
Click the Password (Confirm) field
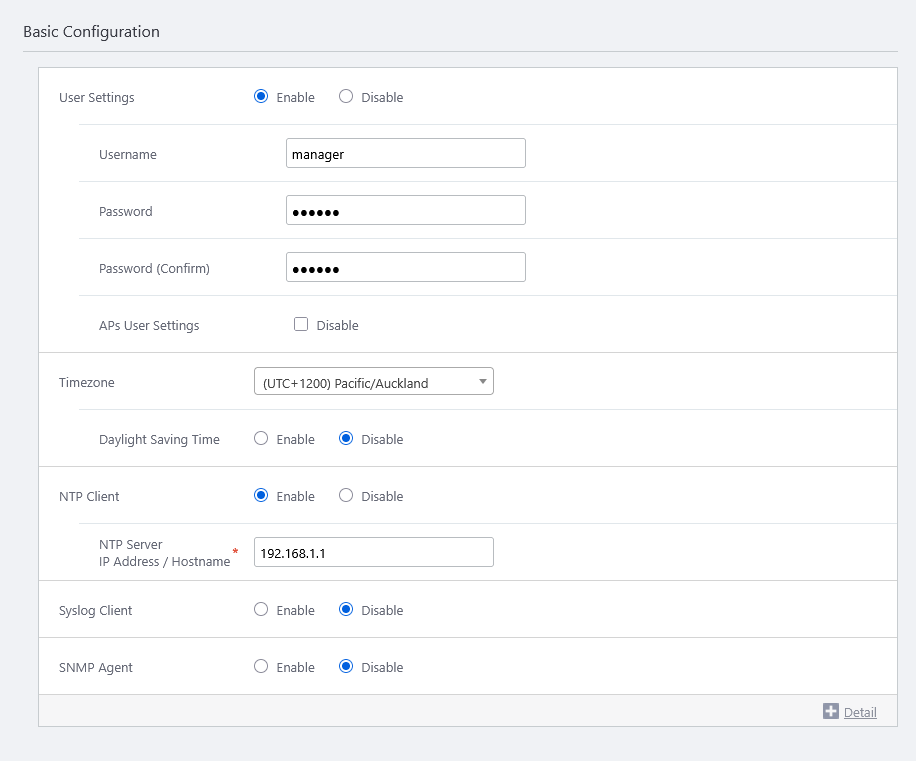[x=405, y=268]
